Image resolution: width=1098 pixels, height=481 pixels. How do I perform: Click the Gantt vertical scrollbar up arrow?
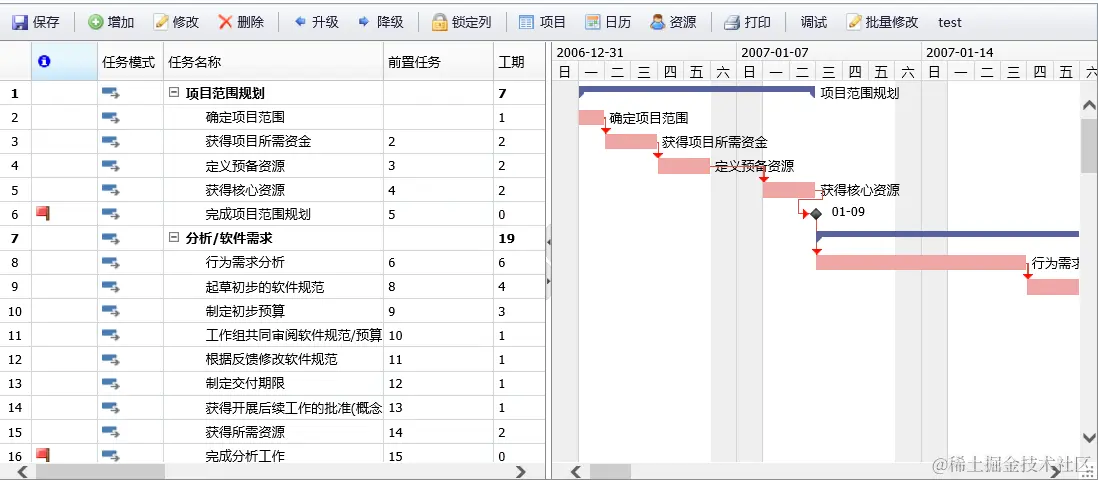point(1089,106)
